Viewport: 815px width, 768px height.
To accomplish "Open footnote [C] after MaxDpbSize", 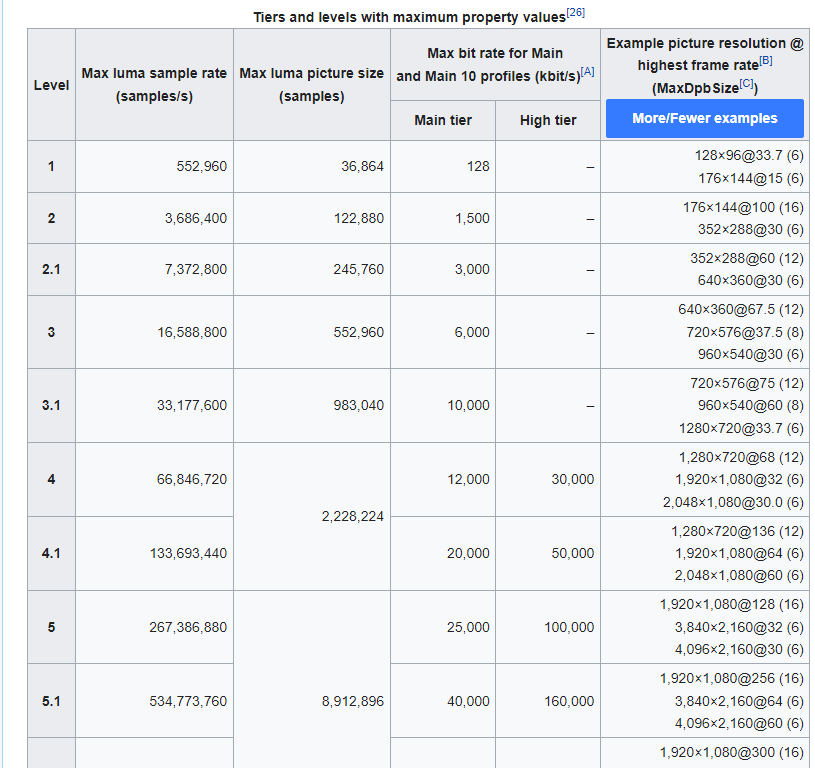I will [746, 83].
